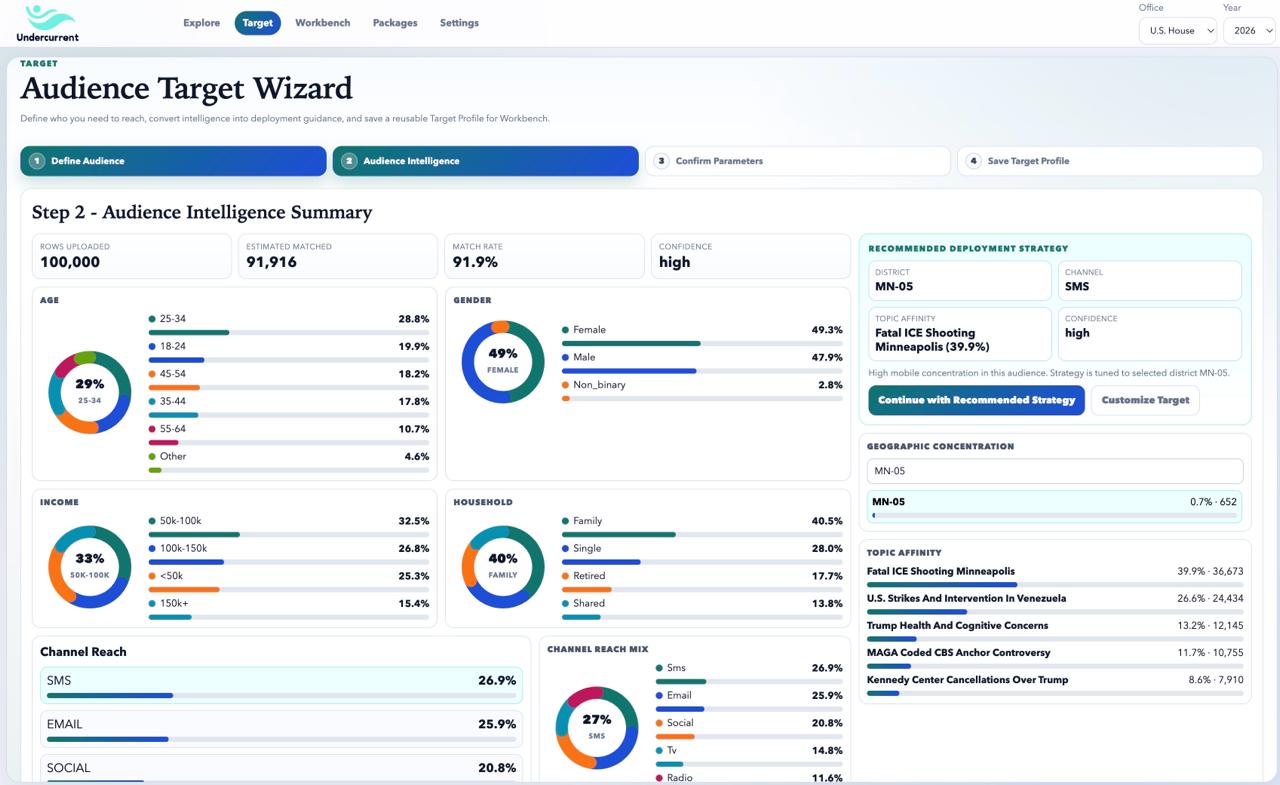Image resolution: width=1280 pixels, height=785 pixels.
Task: Click the Email legend dot in Channel Reach Mix
Action: 657,695
